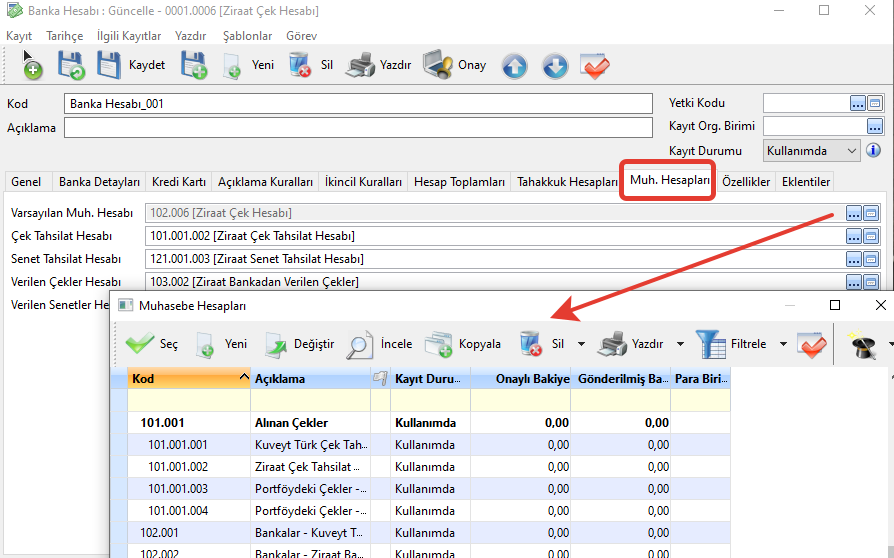This screenshot has height=558, width=894.
Task: Expand the popup Yazdır dropdown arrow
Action: 680,344
